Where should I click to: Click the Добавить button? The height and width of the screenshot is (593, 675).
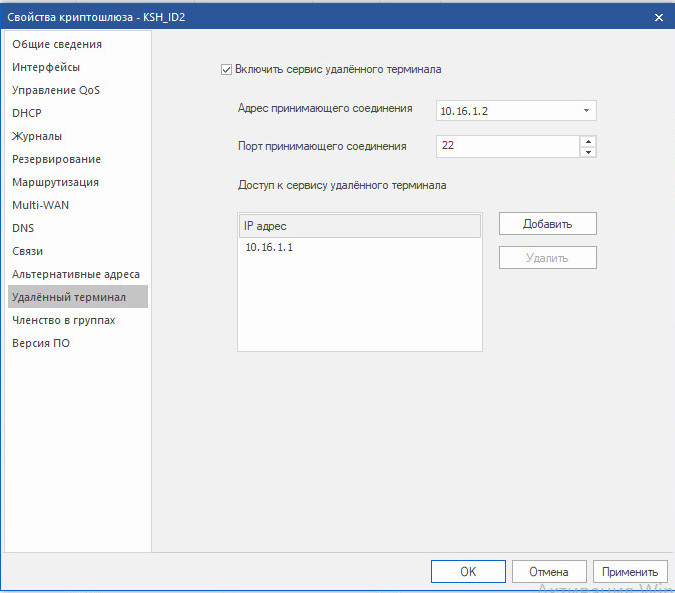click(x=548, y=224)
